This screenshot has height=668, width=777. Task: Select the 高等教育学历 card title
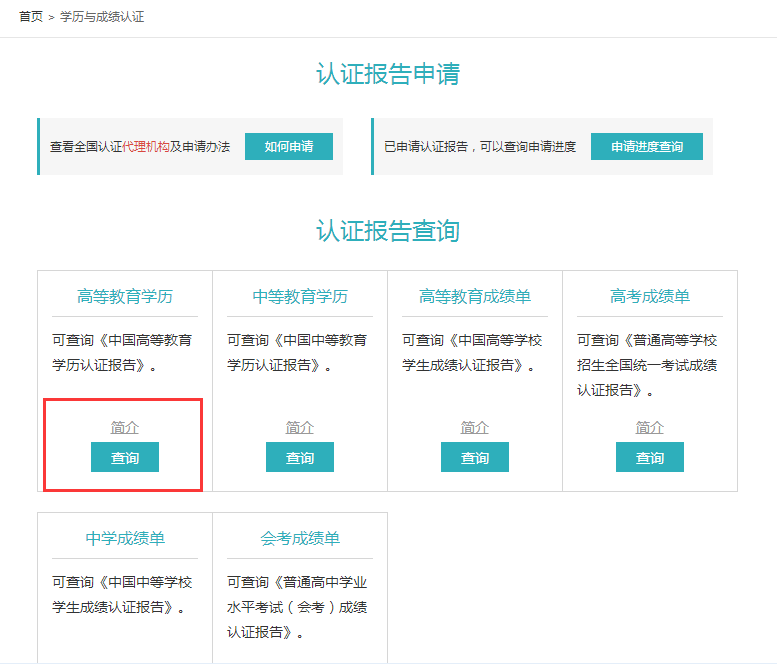tap(125, 296)
